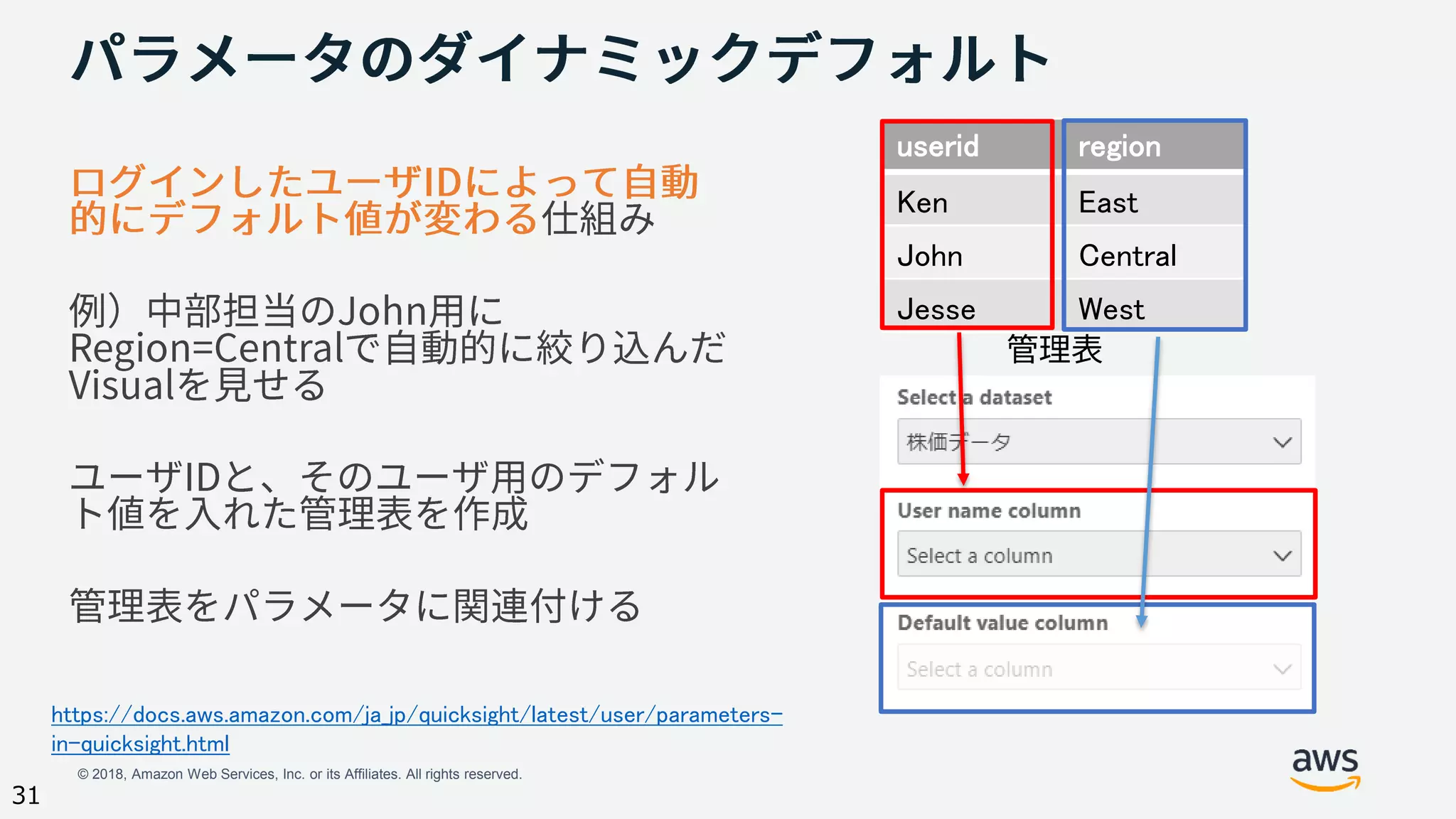1456x819 pixels.
Task: Click slide page number 31
Action: 26,795
